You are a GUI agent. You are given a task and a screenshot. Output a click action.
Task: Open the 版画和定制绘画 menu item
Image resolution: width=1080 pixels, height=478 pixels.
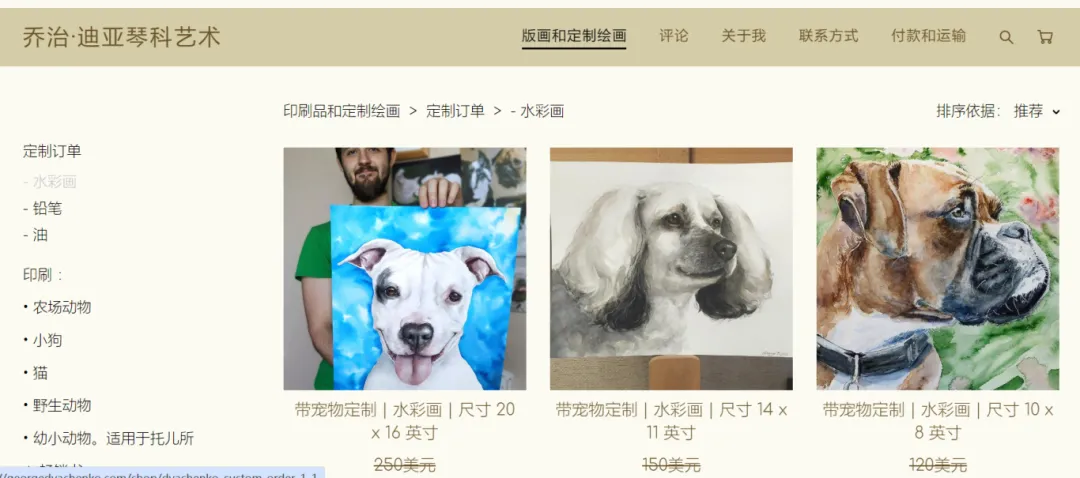[574, 37]
